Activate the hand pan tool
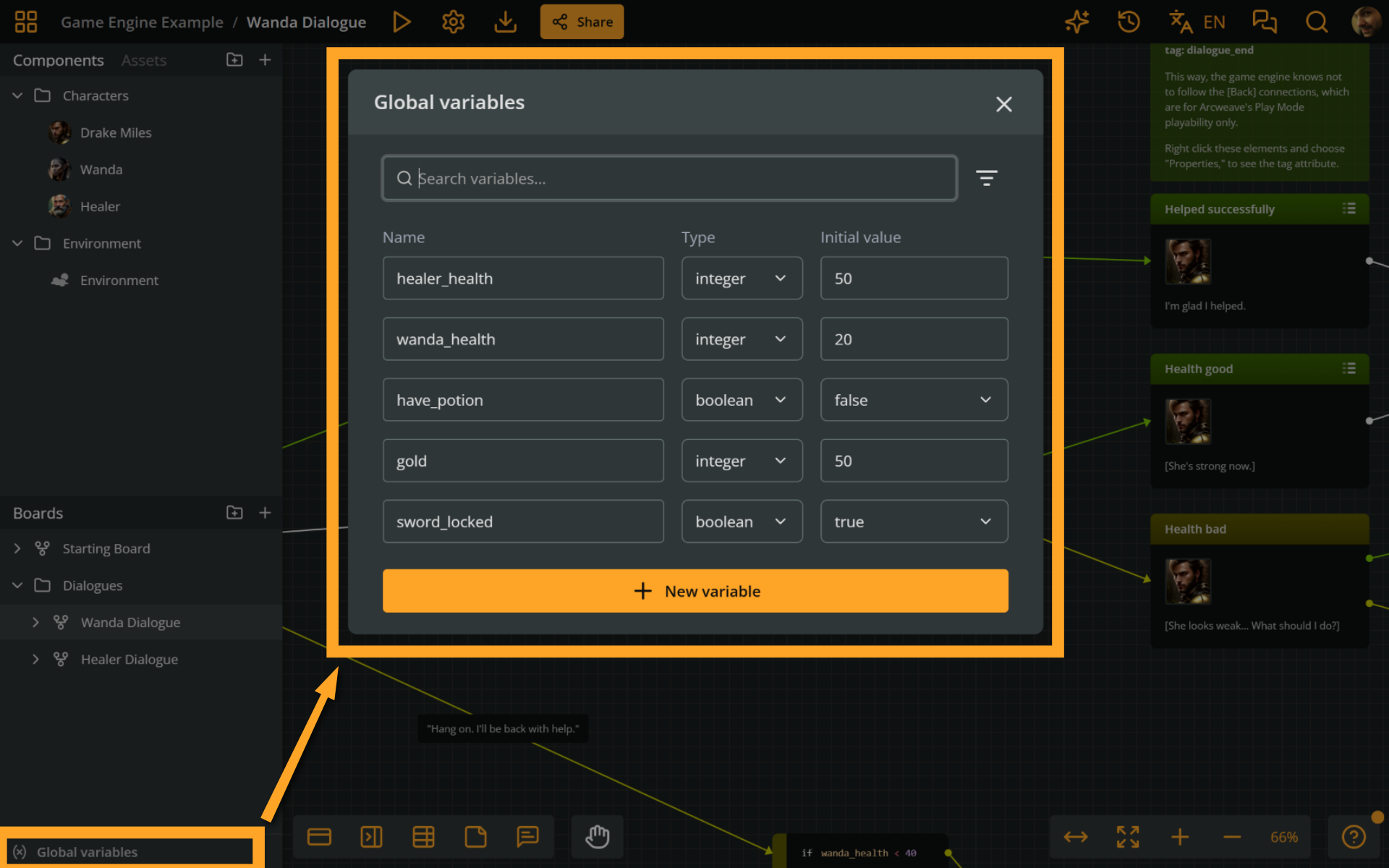 (x=598, y=837)
